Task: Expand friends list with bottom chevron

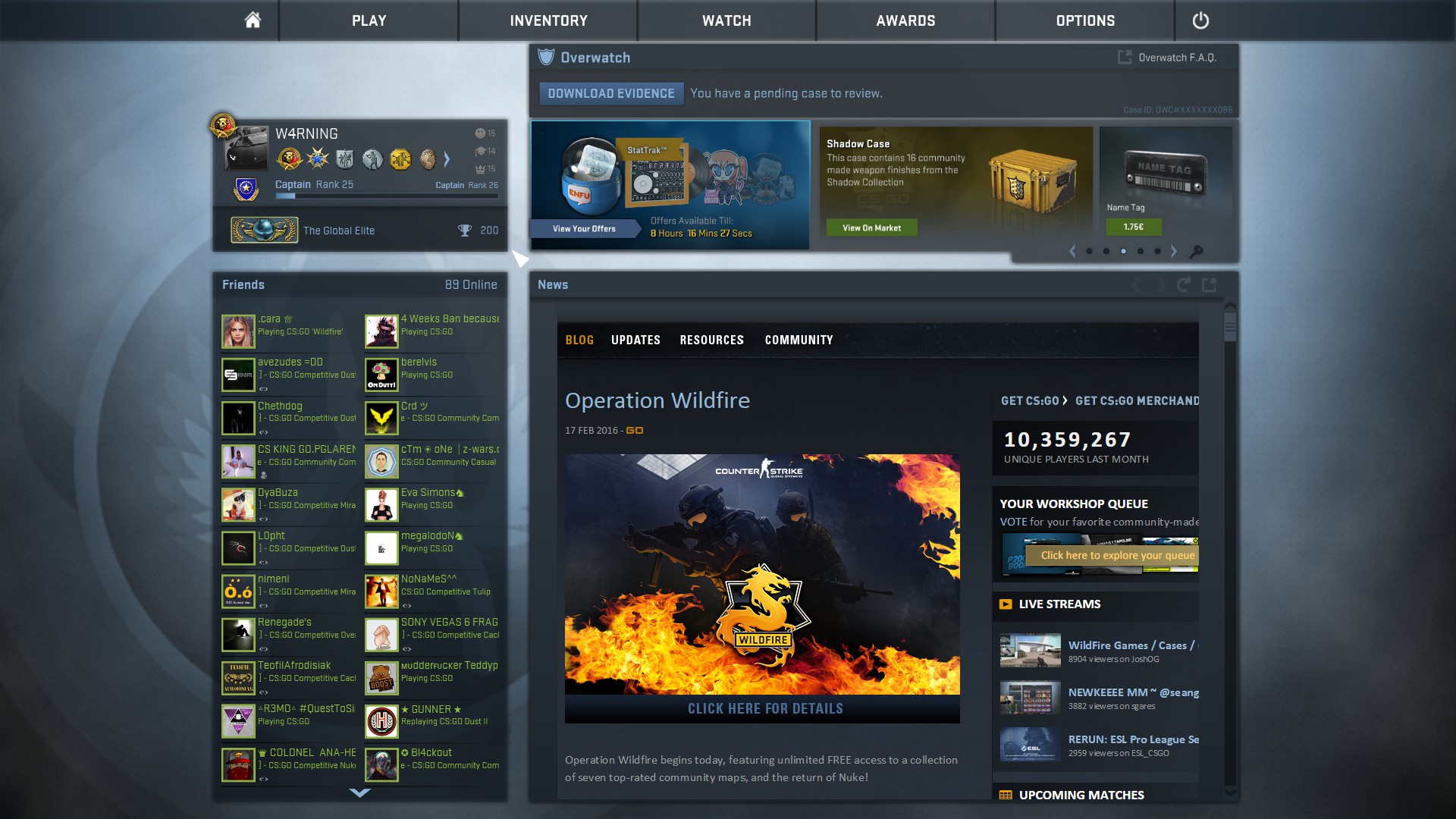Action: 359,792
